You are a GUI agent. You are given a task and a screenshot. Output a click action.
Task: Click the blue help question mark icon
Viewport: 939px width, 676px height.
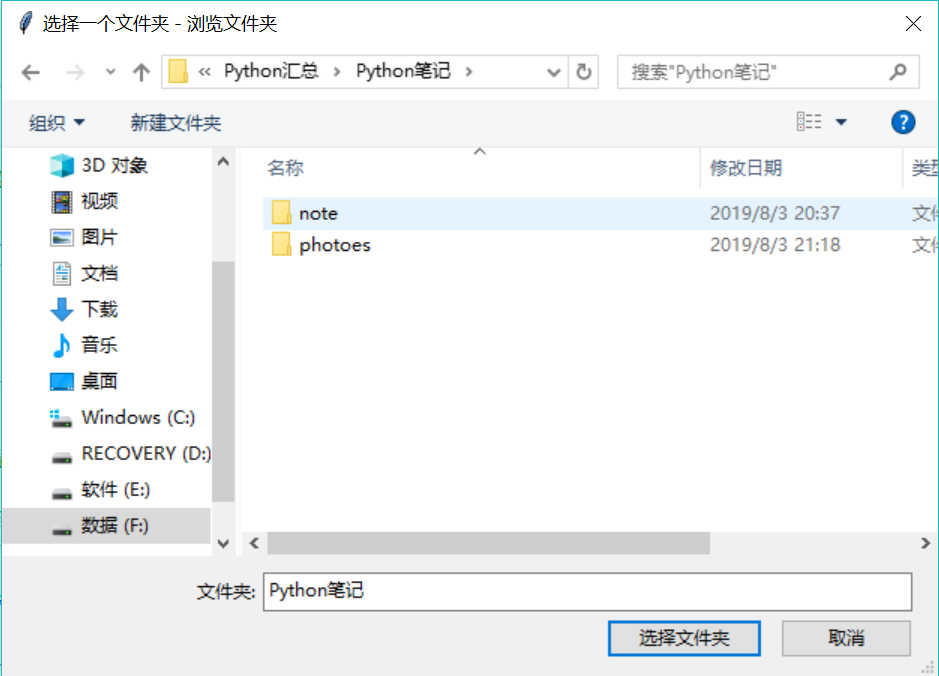[x=902, y=123]
